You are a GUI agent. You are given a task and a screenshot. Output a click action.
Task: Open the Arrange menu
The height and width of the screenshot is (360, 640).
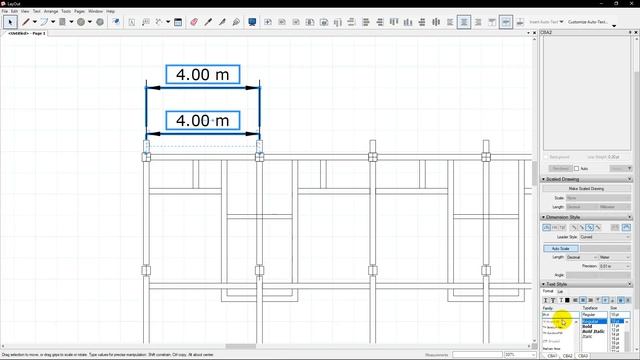click(x=51, y=11)
